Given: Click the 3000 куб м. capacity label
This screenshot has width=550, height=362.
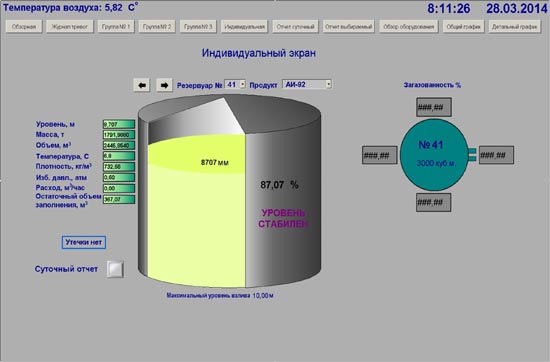Looking at the screenshot, I should tap(436, 163).
